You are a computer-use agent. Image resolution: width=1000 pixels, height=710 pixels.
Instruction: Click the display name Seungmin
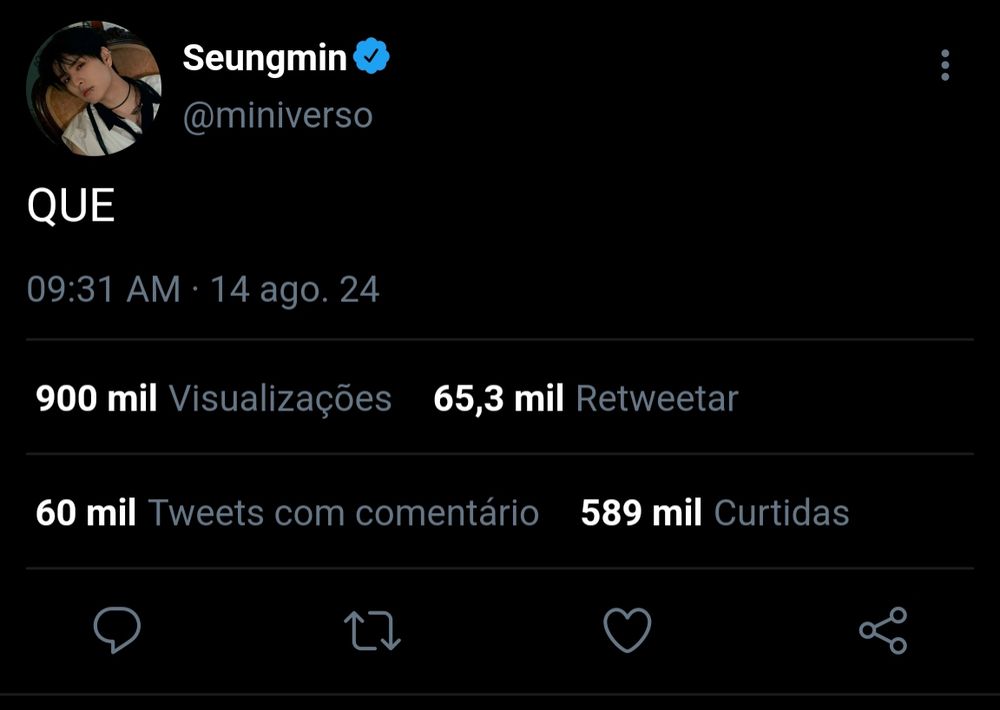click(x=264, y=59)
